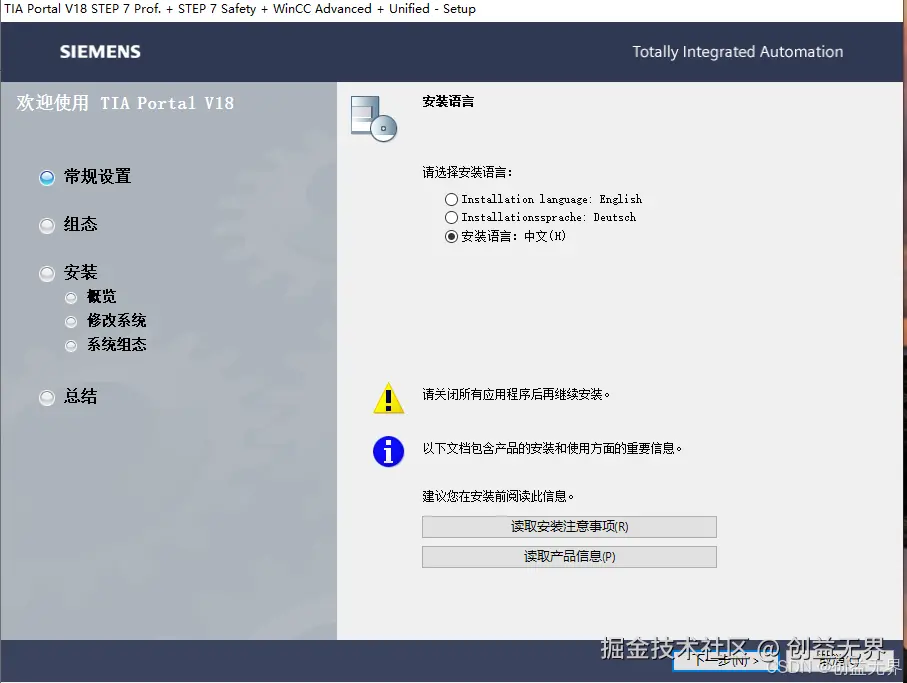Click the 安装语言 heading
The height and width of the screenshot is (683, 907).
pos(448,102)
